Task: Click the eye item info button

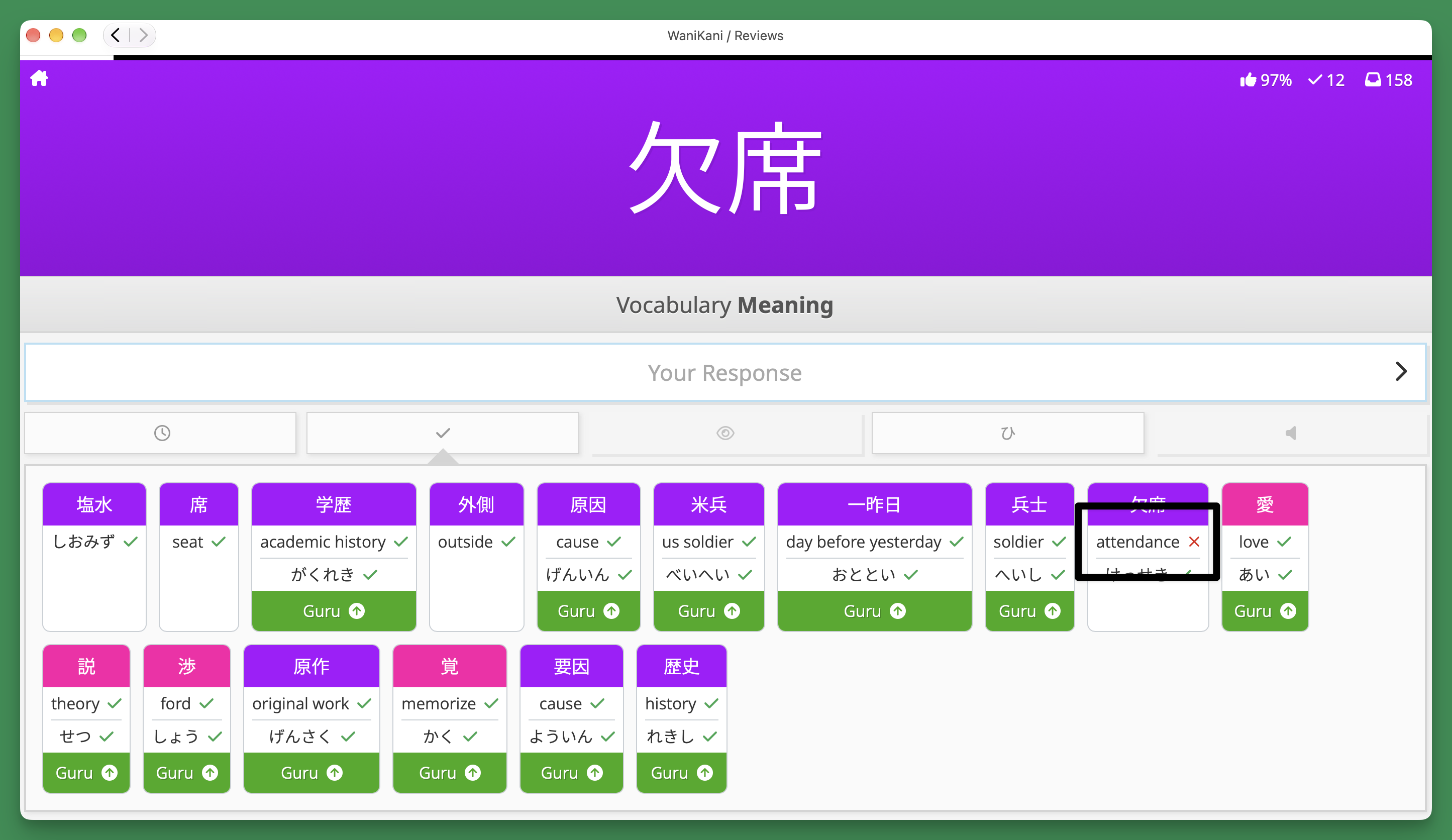Action: click(x=725, y=433)
